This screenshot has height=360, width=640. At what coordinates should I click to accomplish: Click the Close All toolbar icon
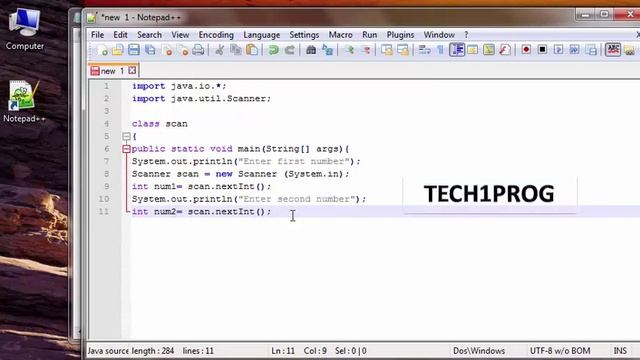pos(183,50)
